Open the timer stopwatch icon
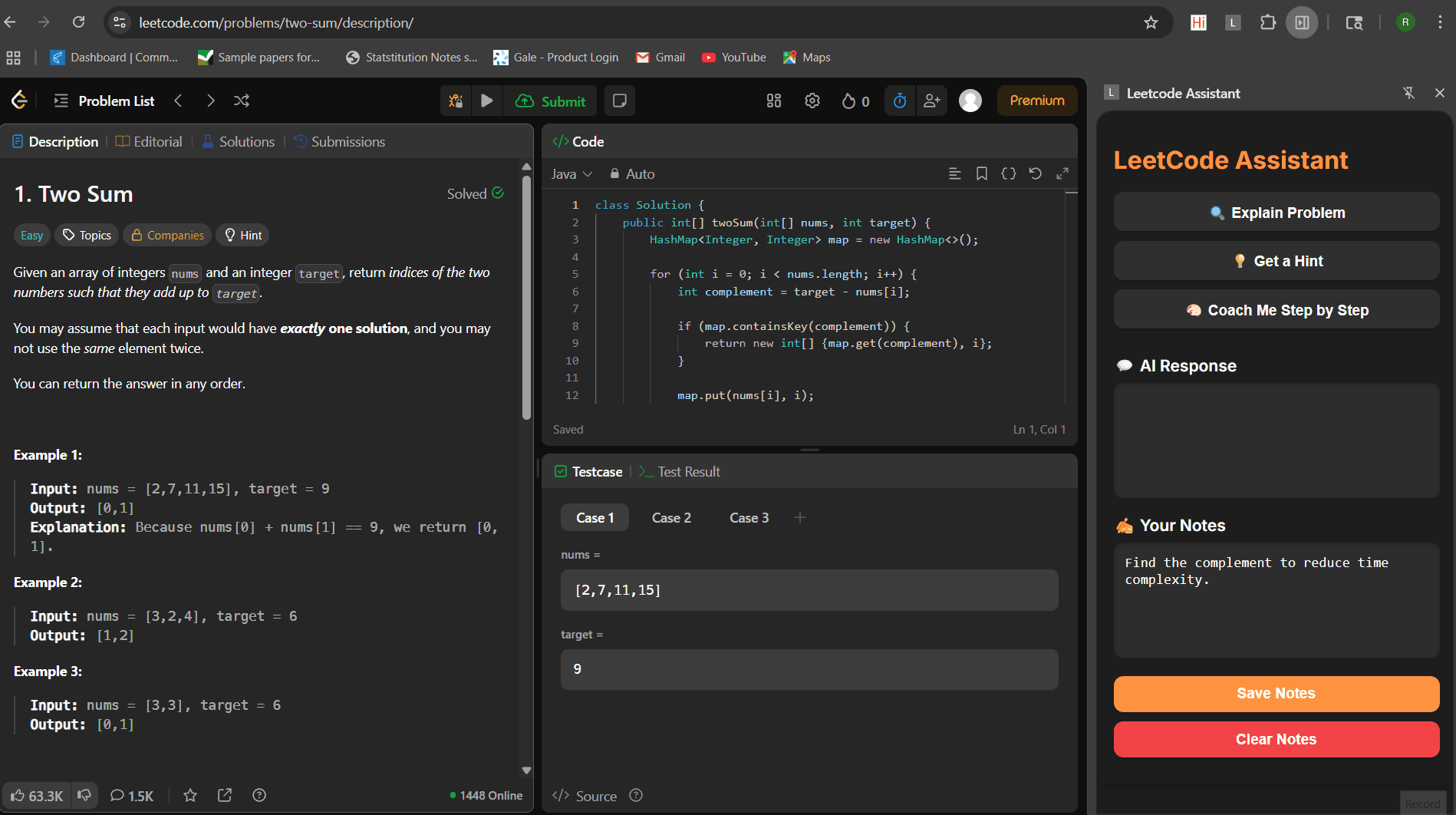 click(x=900, y=101)
